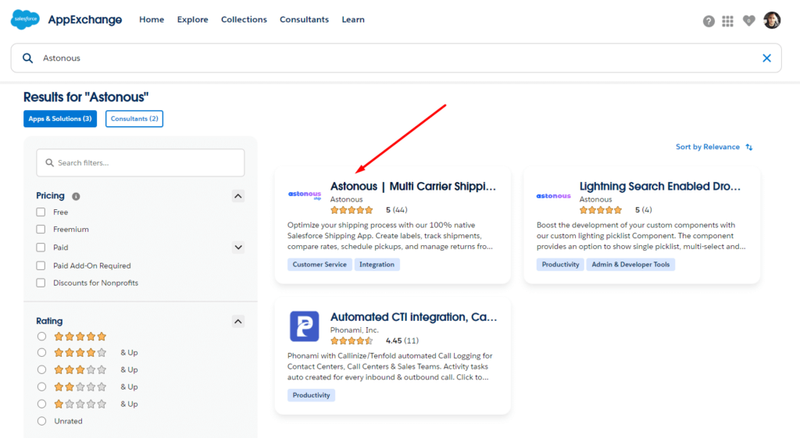Open favorites heart icon
Image resolution: width=800 pixels, height=438 pixels.
coord(748,21)
